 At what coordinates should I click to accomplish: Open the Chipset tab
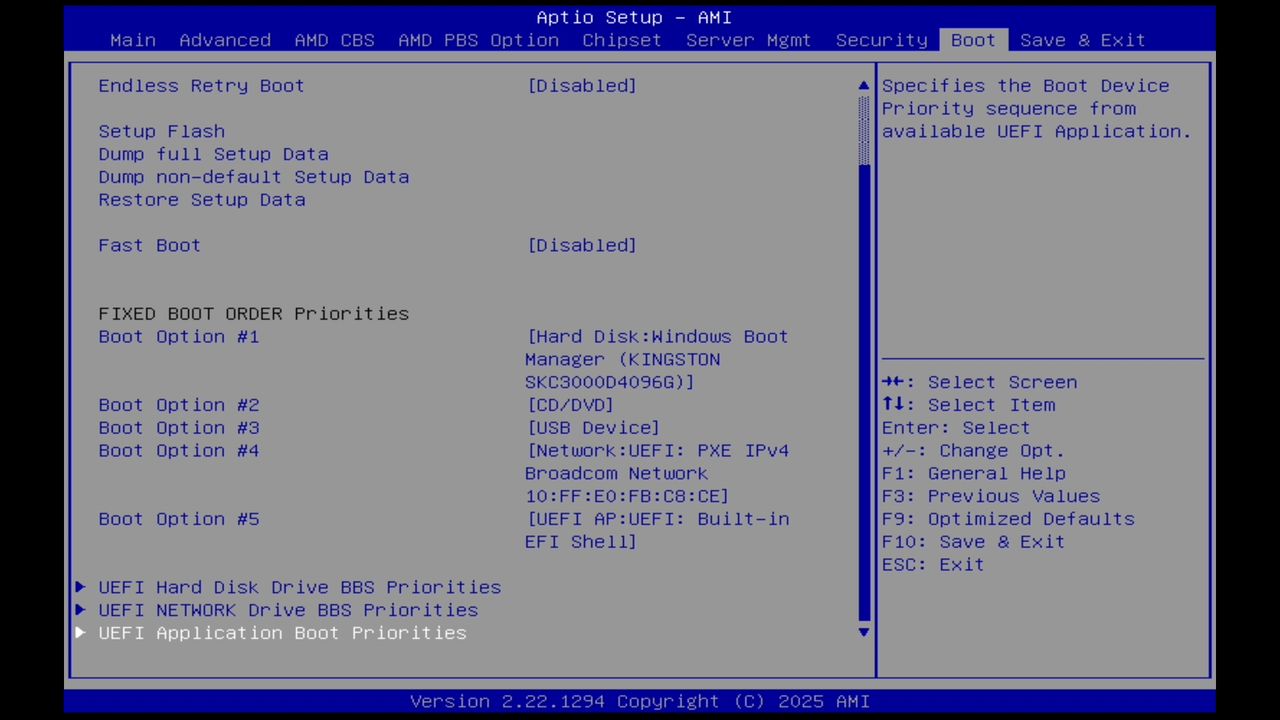621,40
